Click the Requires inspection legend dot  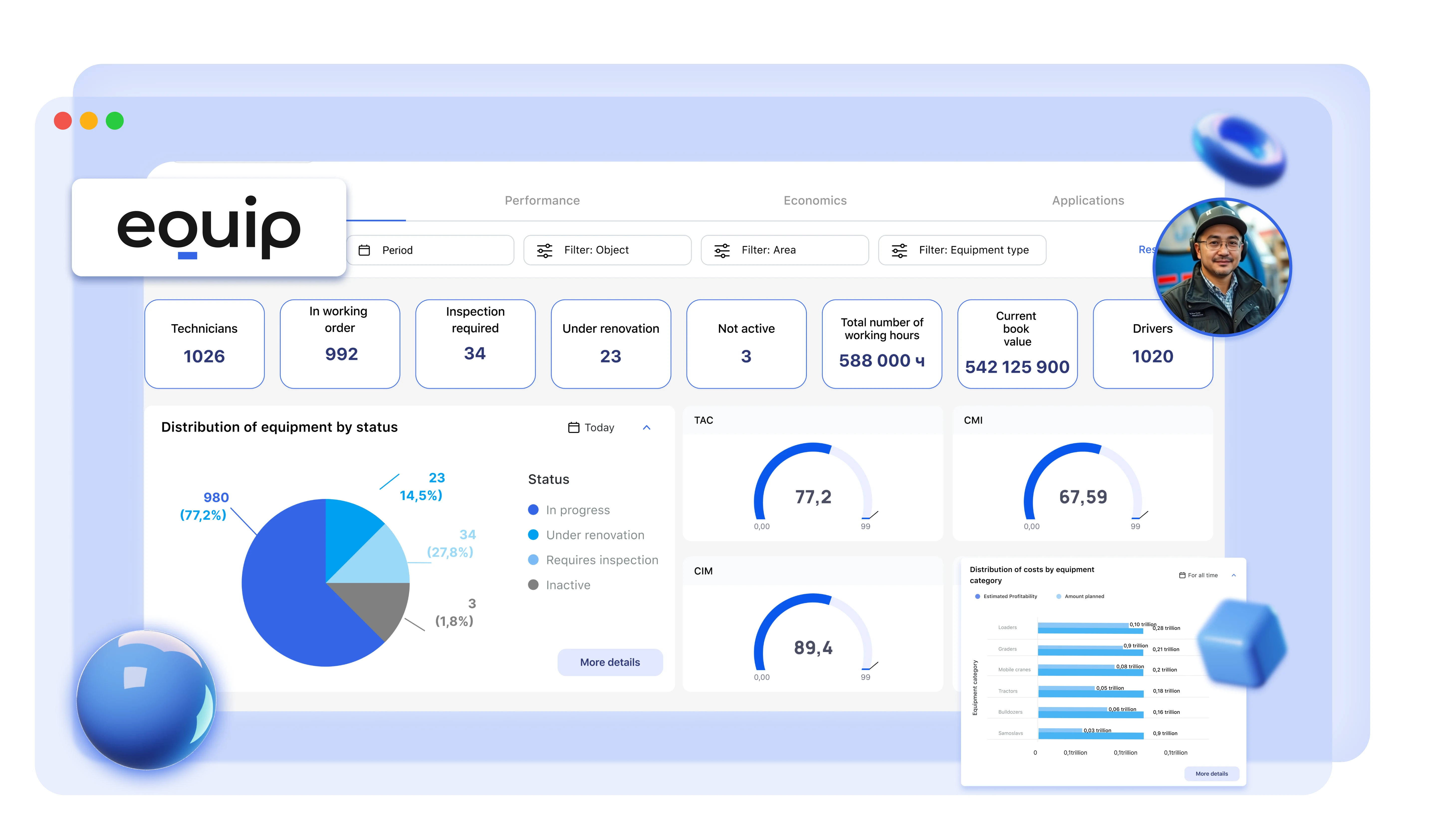click(x=533, y=560)
